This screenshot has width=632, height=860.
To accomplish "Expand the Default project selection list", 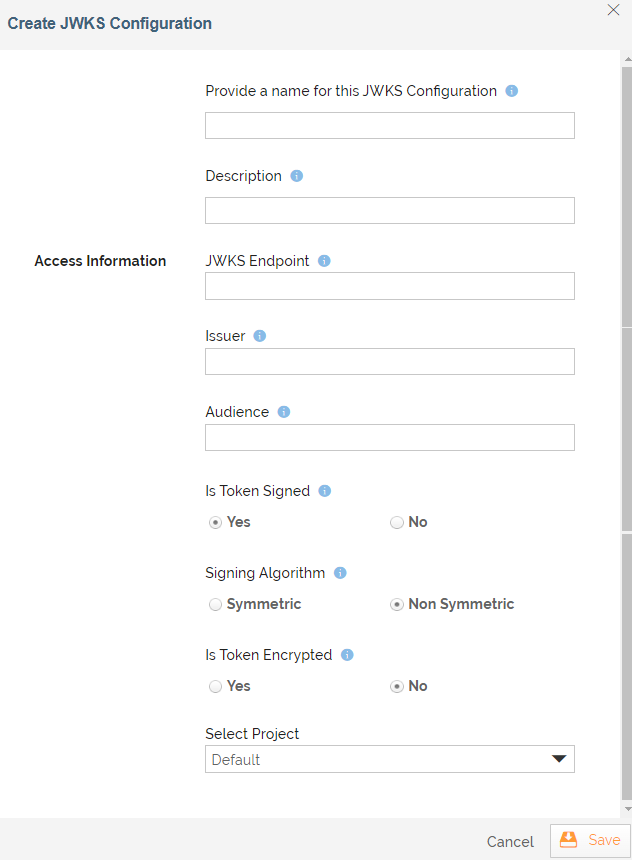I will point(389,759).
